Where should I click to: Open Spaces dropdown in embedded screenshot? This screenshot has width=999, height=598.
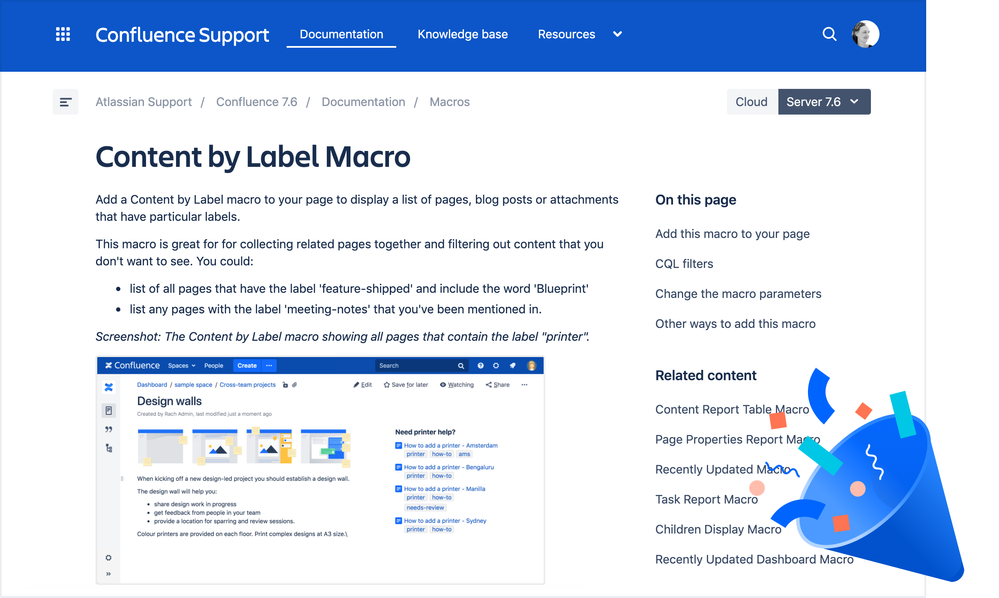pos(182,366)
